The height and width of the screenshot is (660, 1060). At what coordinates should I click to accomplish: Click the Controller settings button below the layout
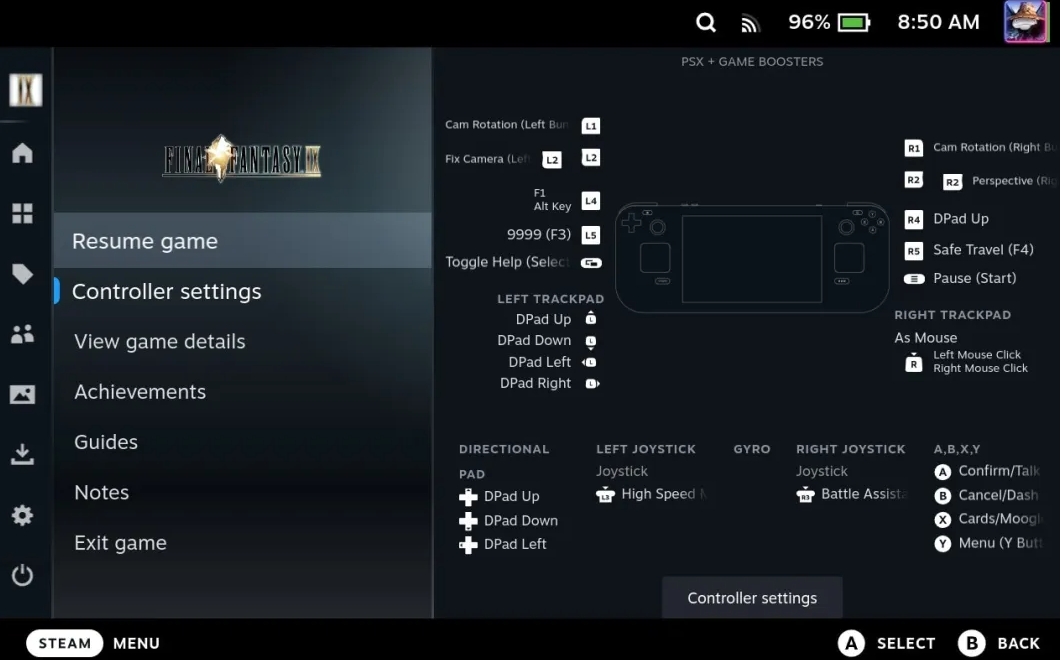pyautogui.click(x=752, y=598)
